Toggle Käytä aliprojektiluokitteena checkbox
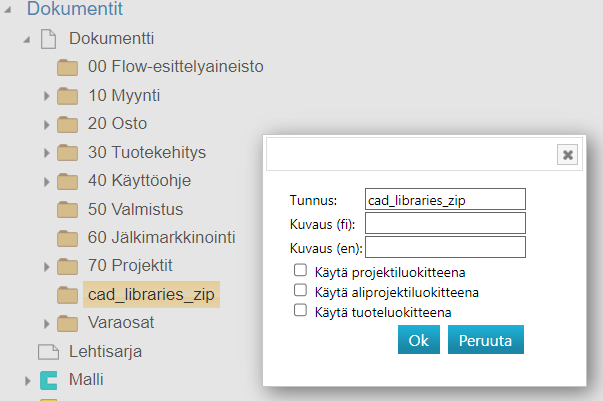This screenshot has height=401, width=603. click(299, 291)
